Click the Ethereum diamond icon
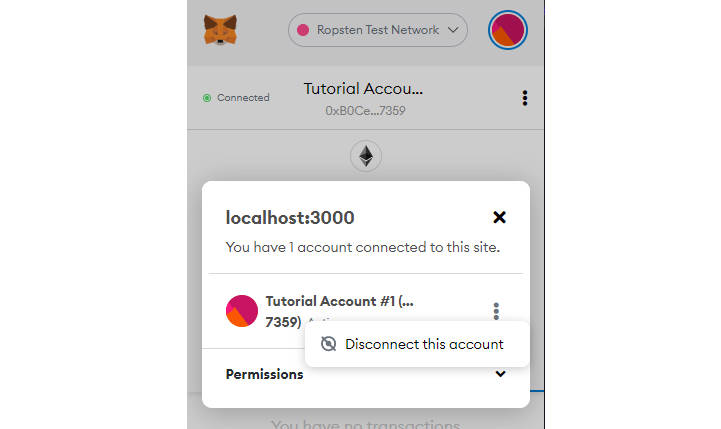 coord(366,156)
